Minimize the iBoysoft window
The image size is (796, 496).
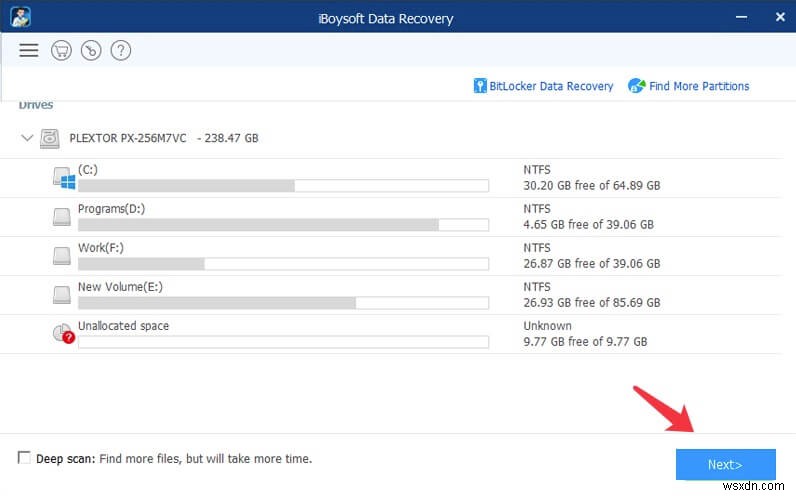coord(740,17)
